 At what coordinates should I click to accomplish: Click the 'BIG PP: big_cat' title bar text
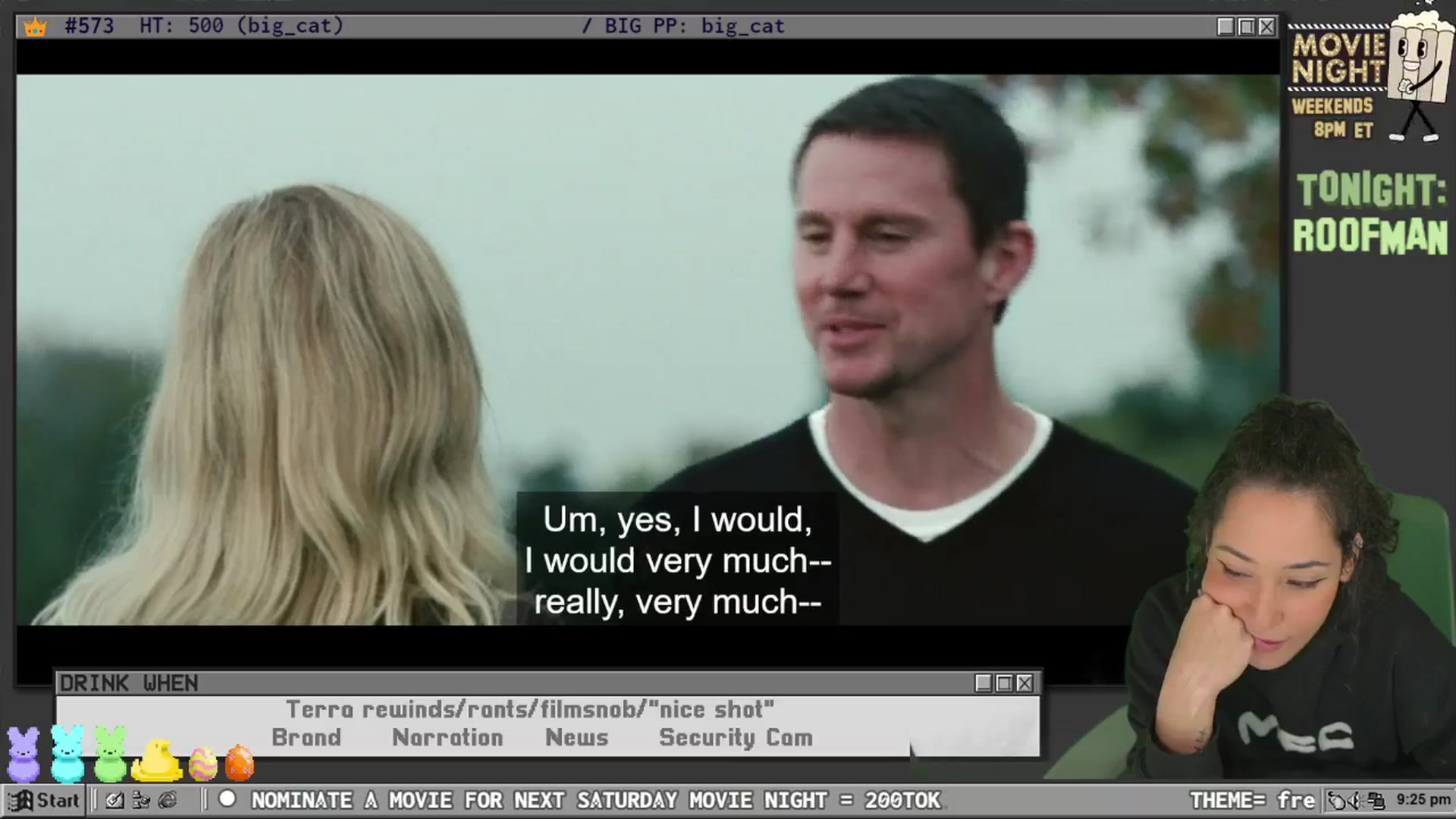[x=694, y=27]
